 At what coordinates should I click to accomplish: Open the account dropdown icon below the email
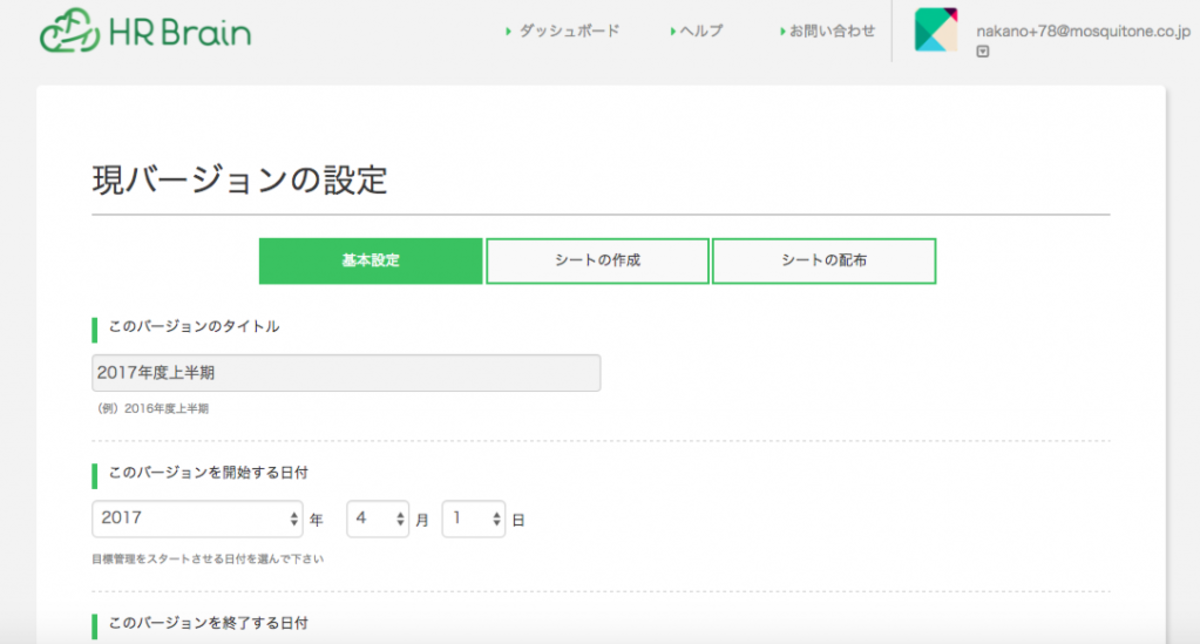point(983,48)
